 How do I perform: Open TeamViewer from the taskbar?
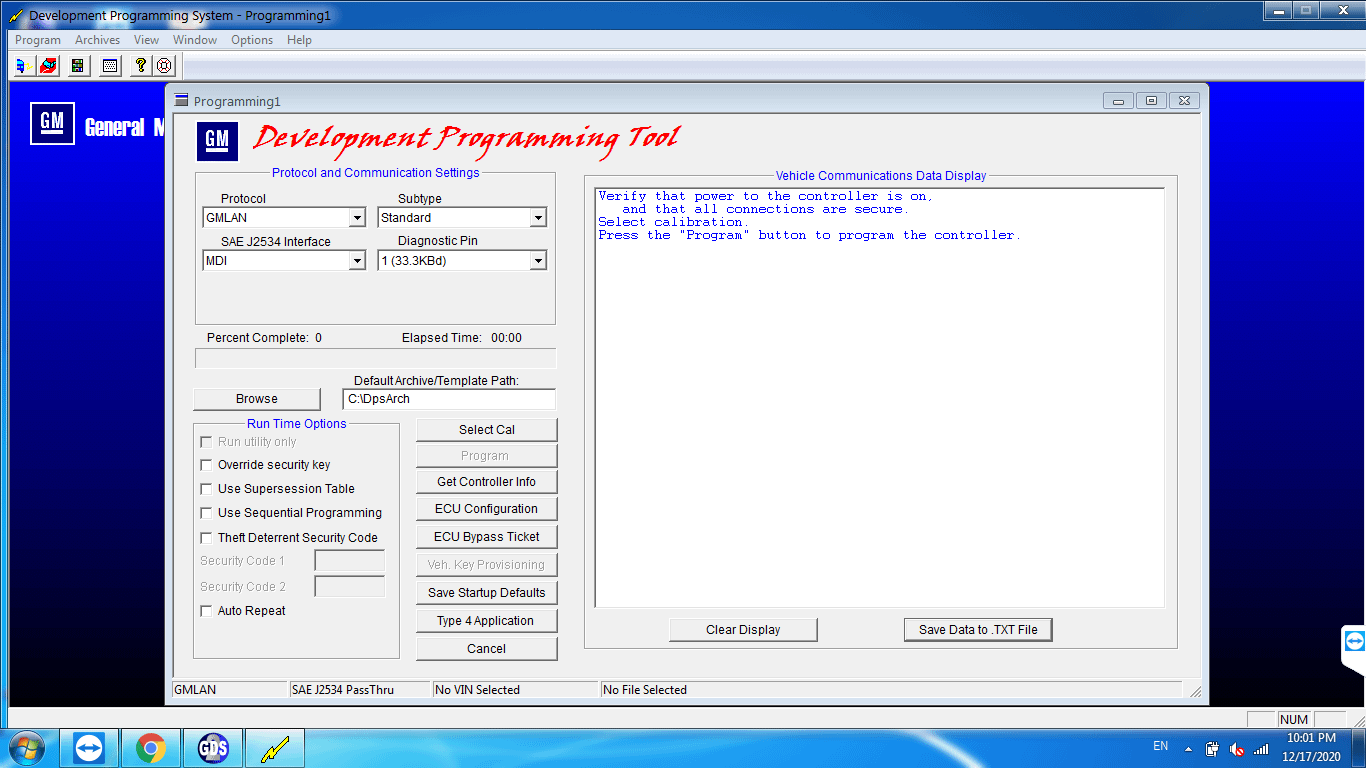point(88,747)
